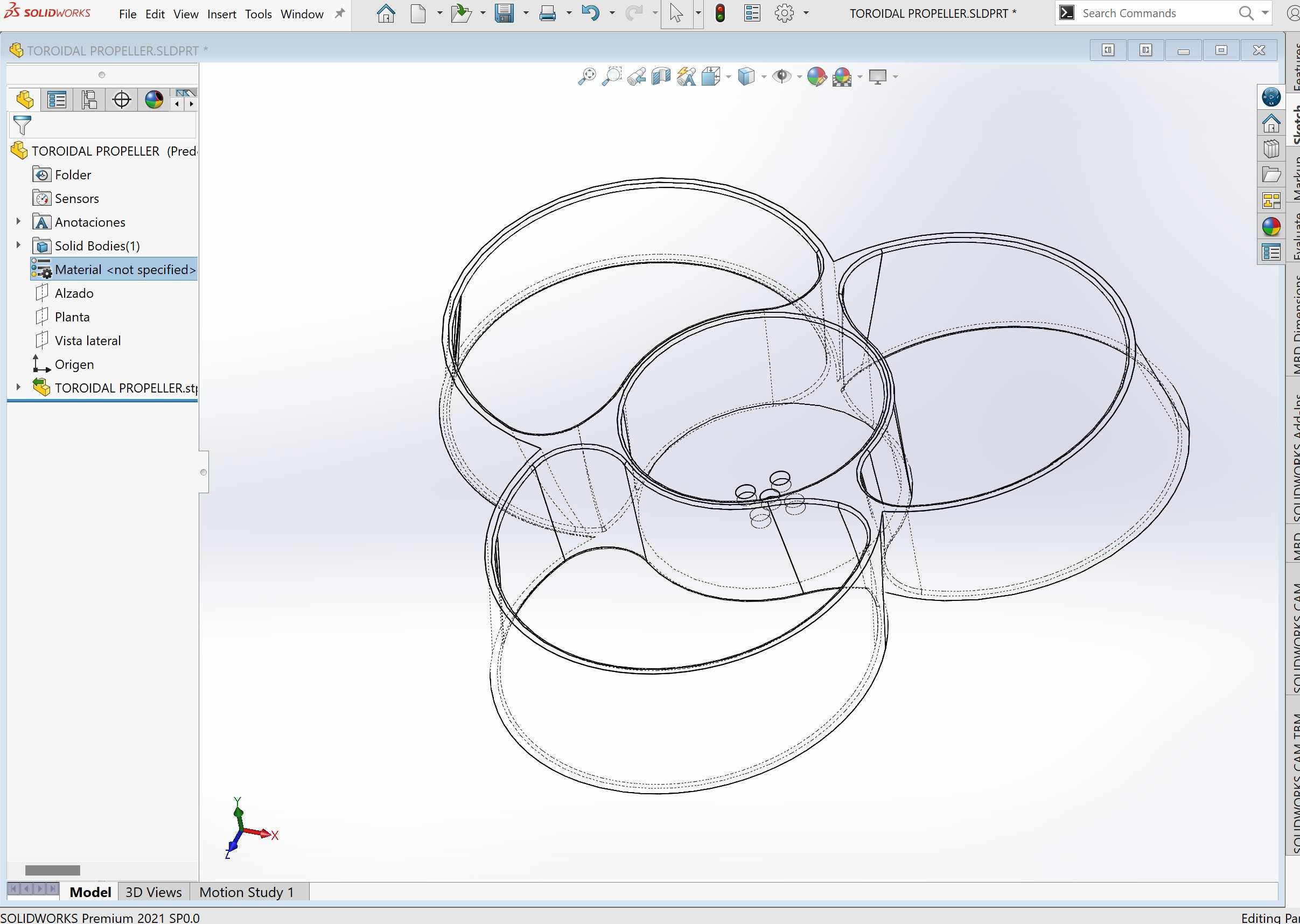
Task: Open SOLIDWORKS Resources in task pane
Action: (1271, 123)
